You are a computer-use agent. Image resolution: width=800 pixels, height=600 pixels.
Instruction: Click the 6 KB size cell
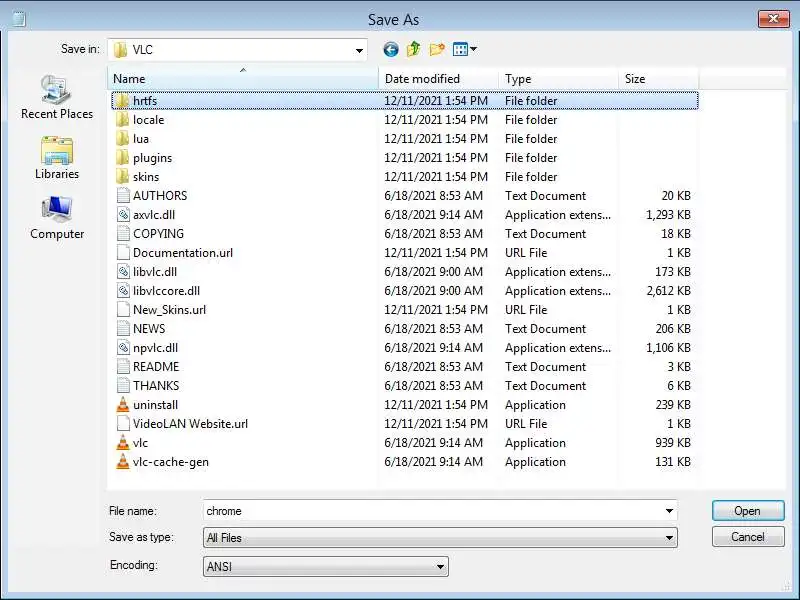pos(679,386)
